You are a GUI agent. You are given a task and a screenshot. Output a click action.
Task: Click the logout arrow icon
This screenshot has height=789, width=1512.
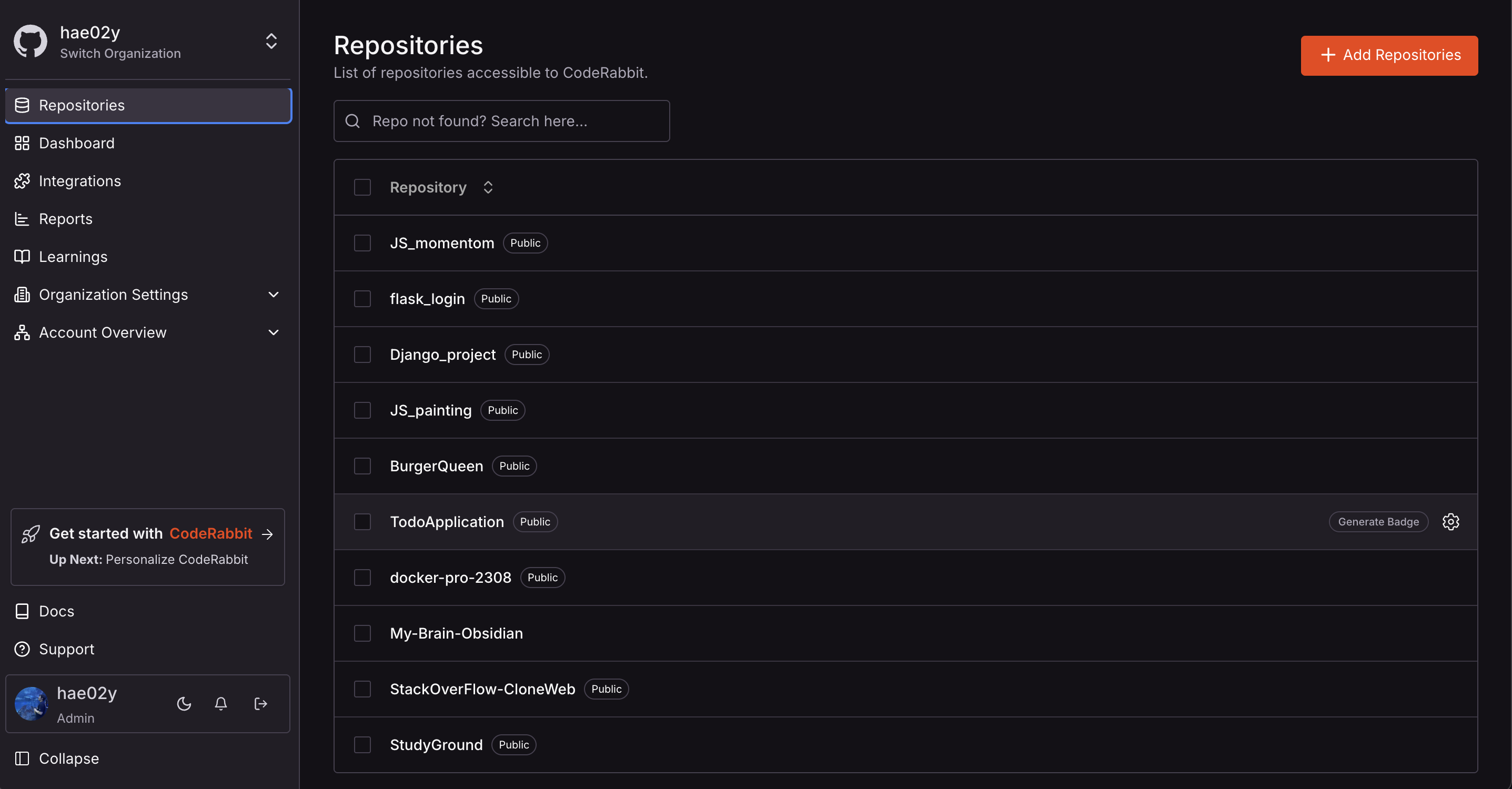pyautogui.click(x=260, y=703)
